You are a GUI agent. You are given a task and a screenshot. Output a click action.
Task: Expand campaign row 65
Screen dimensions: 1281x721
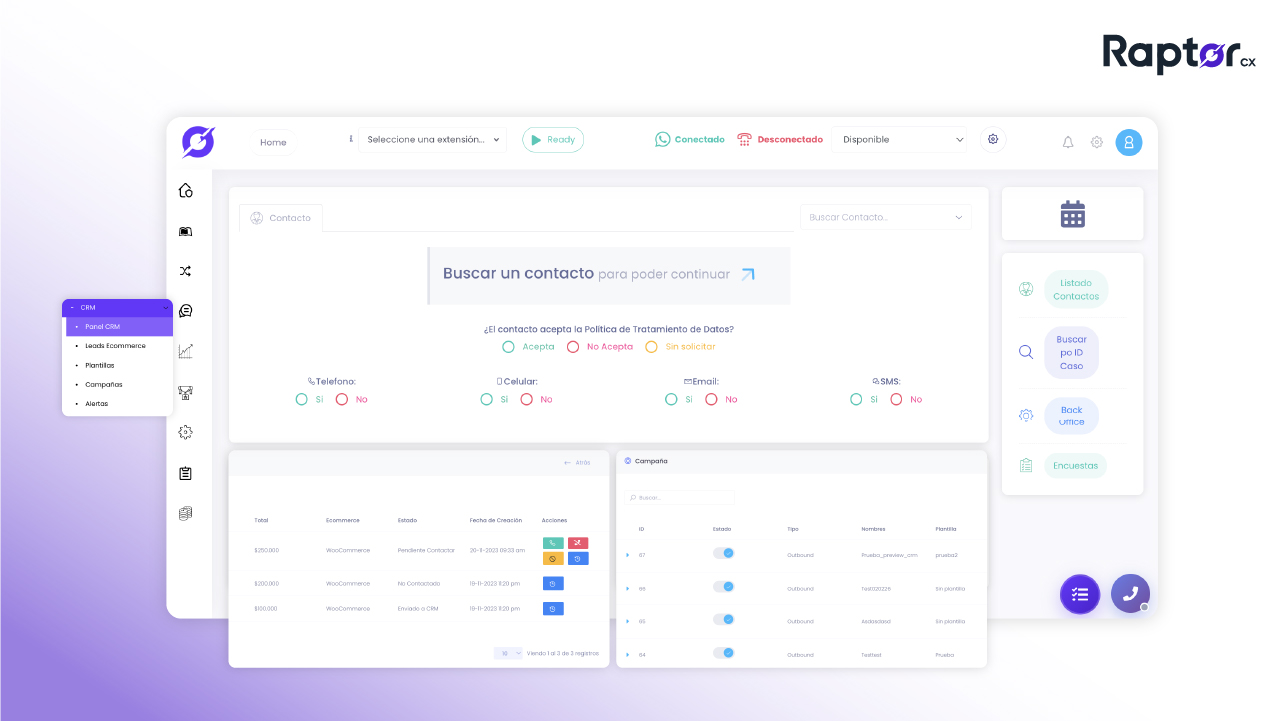(x=628, y=621)
